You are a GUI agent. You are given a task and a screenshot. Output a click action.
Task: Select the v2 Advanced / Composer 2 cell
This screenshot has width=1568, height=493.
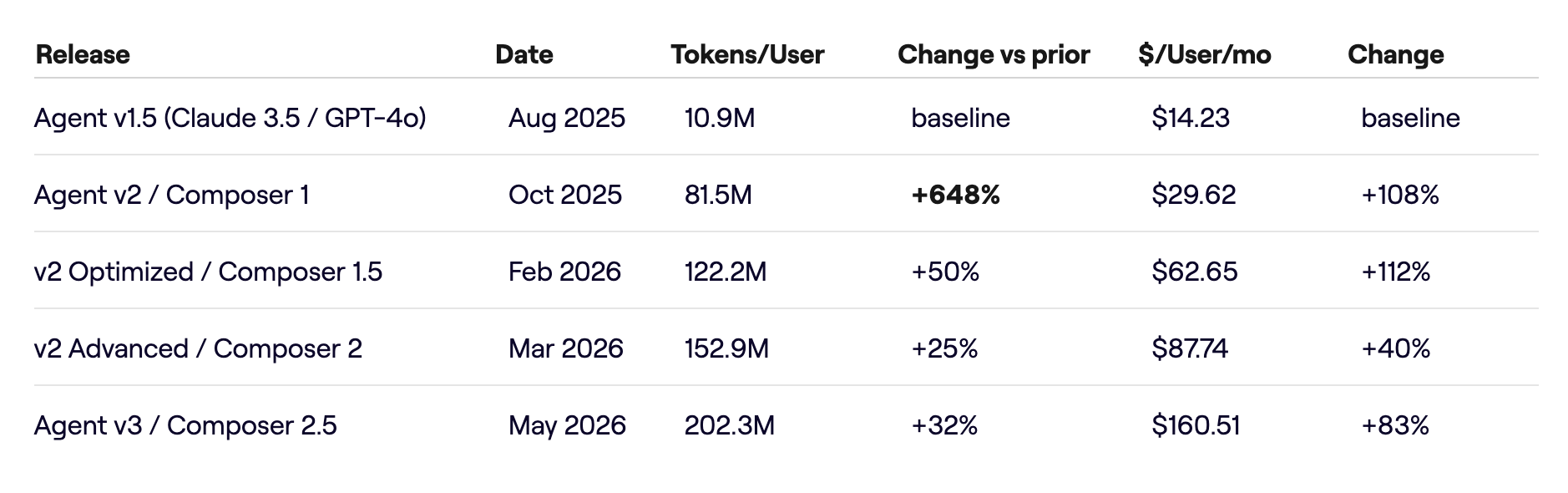click(199, 348)
